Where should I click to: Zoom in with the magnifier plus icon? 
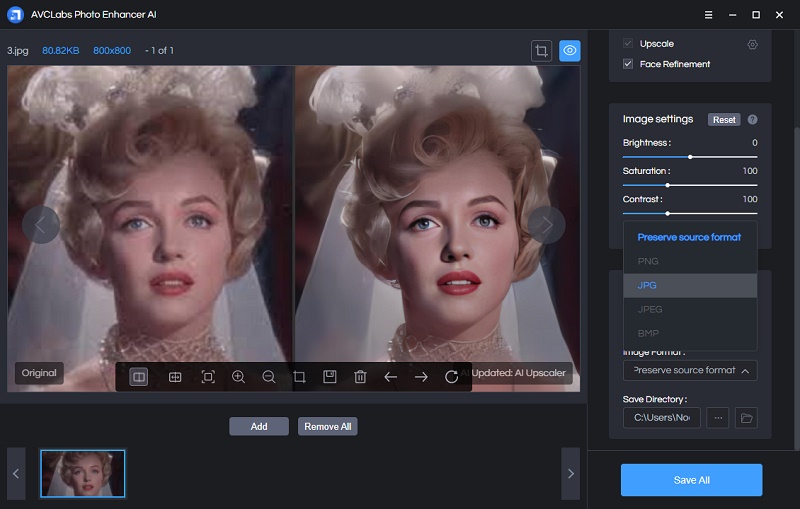(238, 377)
